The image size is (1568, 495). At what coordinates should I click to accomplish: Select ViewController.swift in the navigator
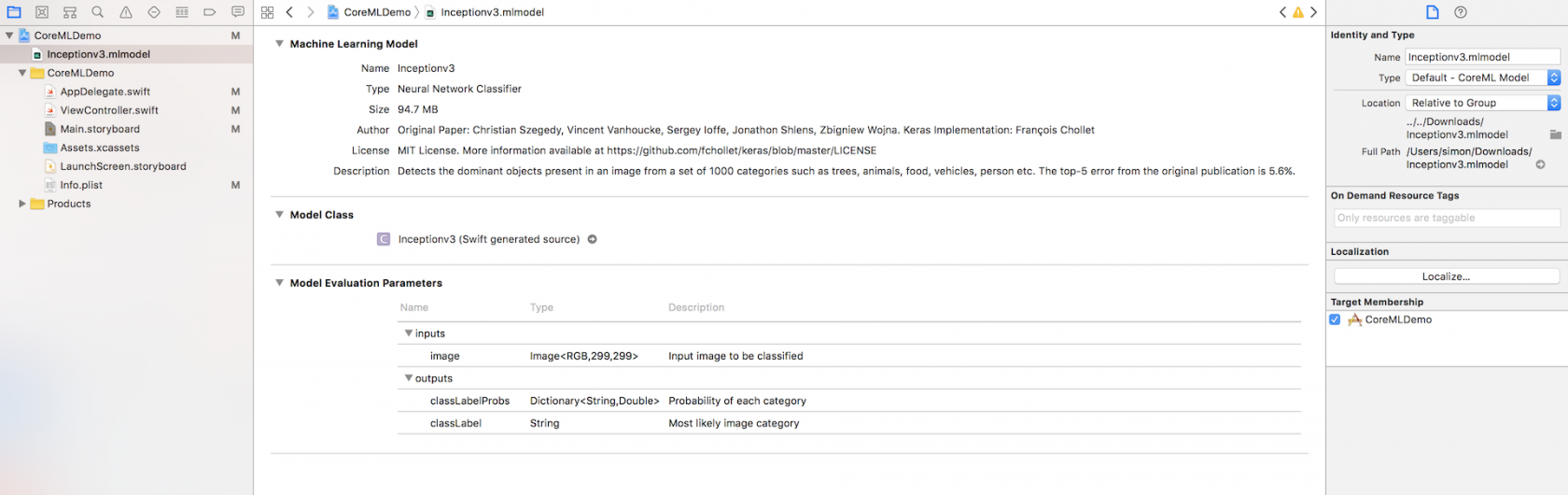[109, 110]
